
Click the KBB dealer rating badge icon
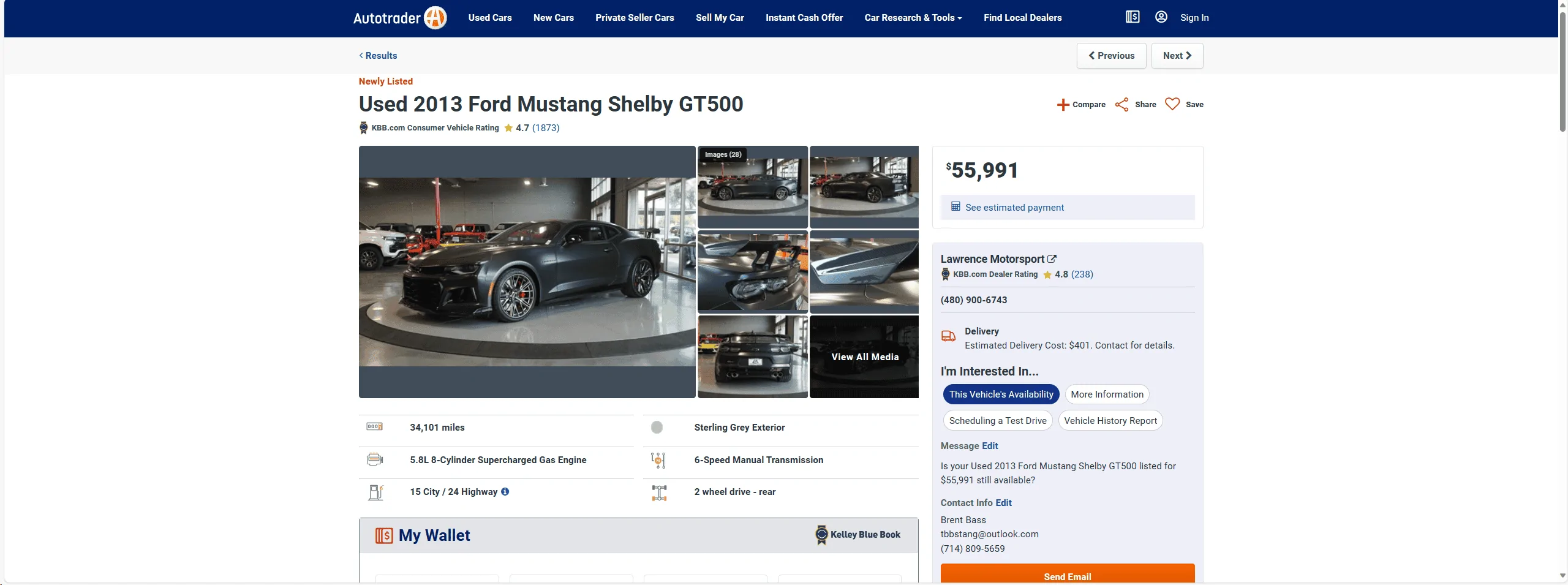click(945, 274)
